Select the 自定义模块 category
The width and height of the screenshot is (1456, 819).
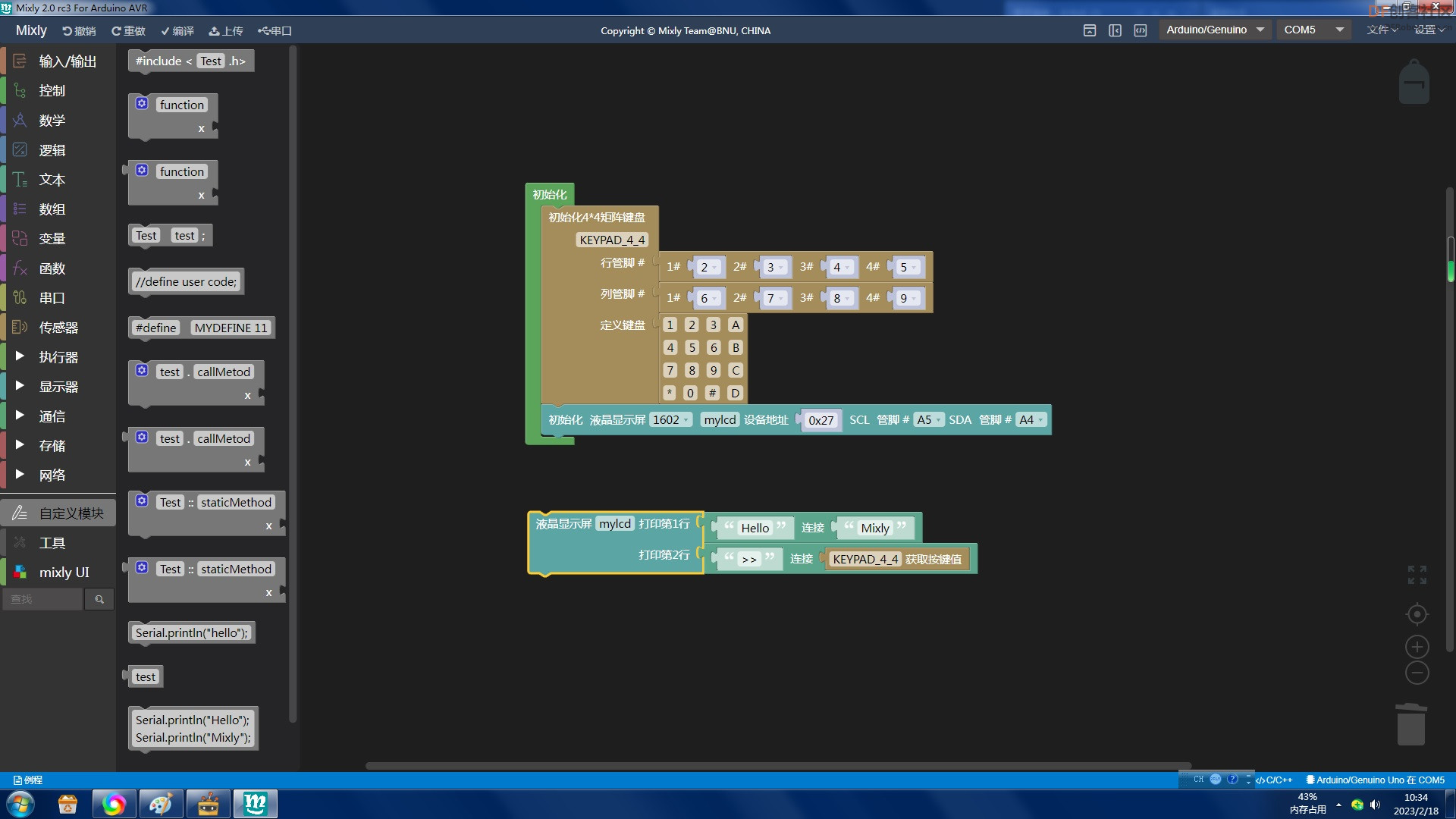click(59, 513)
